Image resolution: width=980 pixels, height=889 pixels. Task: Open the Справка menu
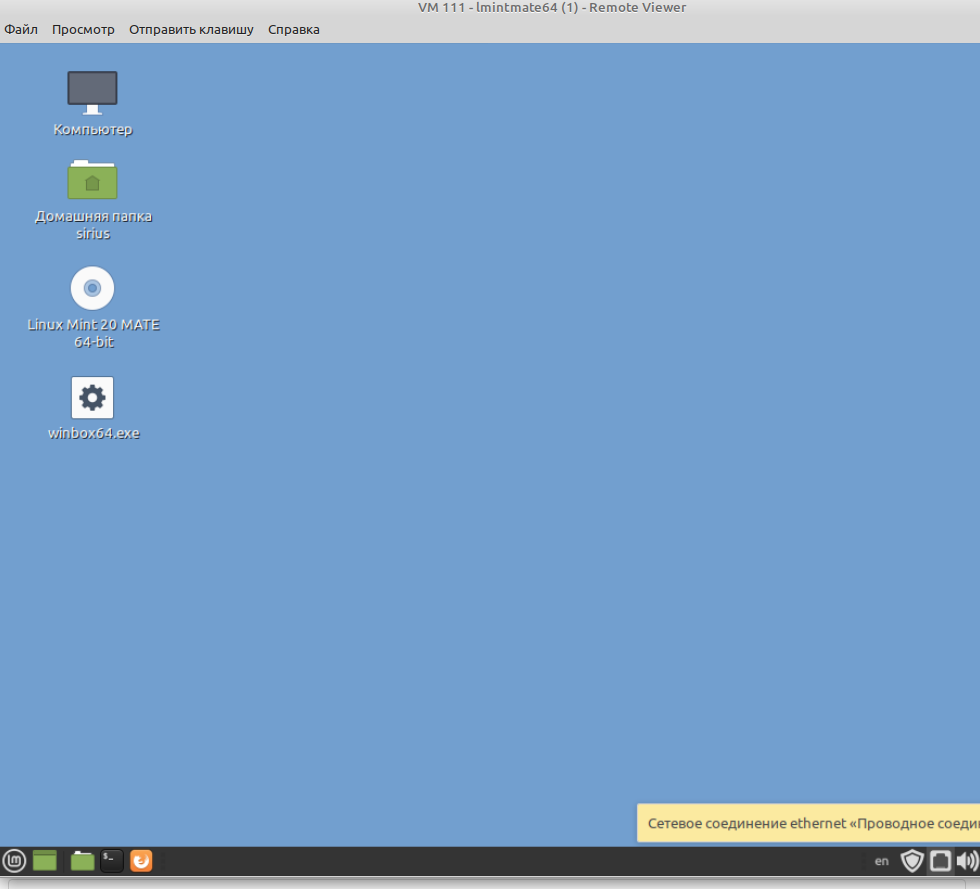pos(294,29)
